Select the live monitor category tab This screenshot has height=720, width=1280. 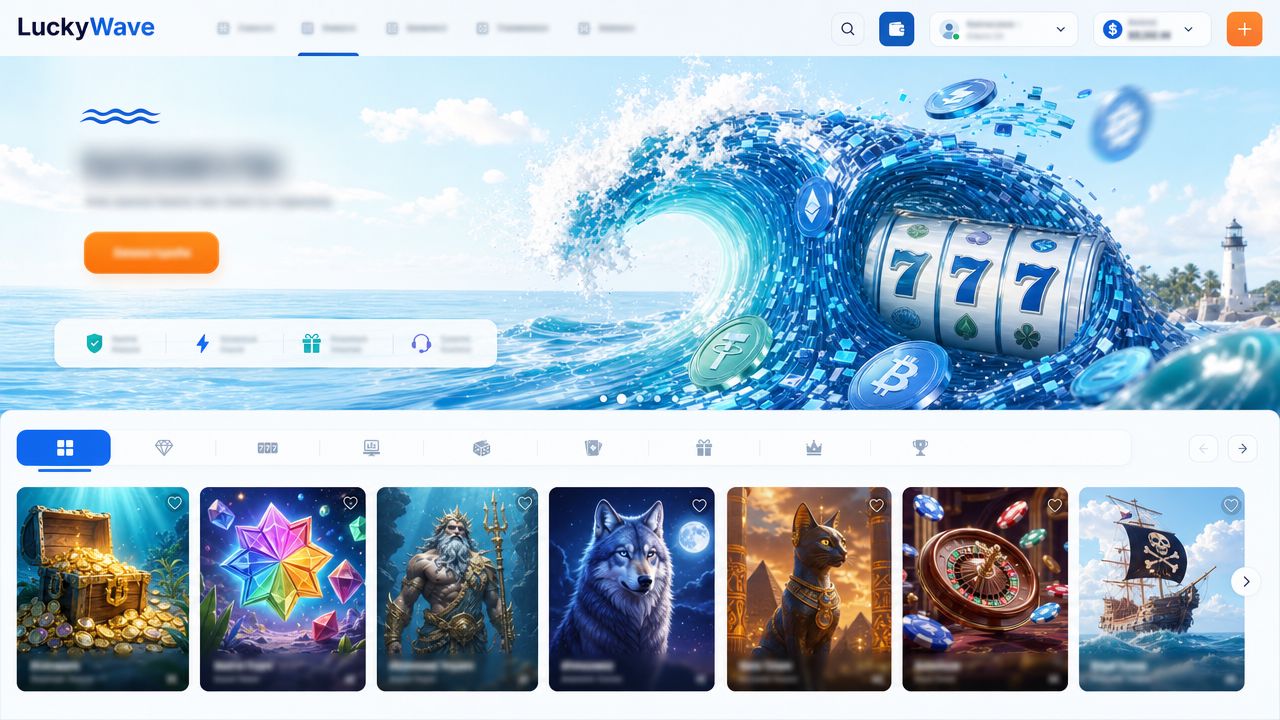[372, 448]
